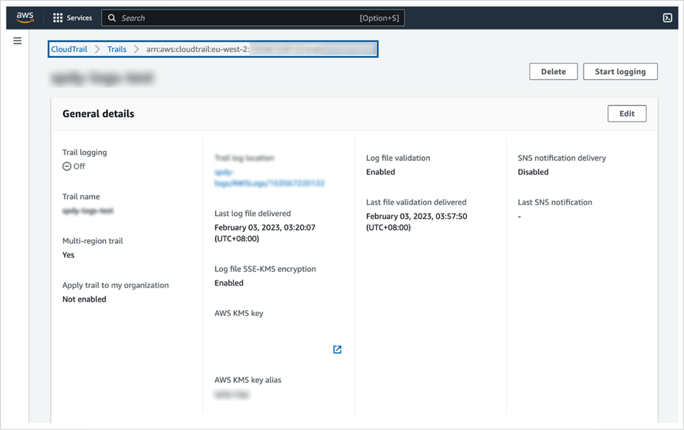Open the Services menu label
The image size is (684, 430).
click(x=79, y=18)
